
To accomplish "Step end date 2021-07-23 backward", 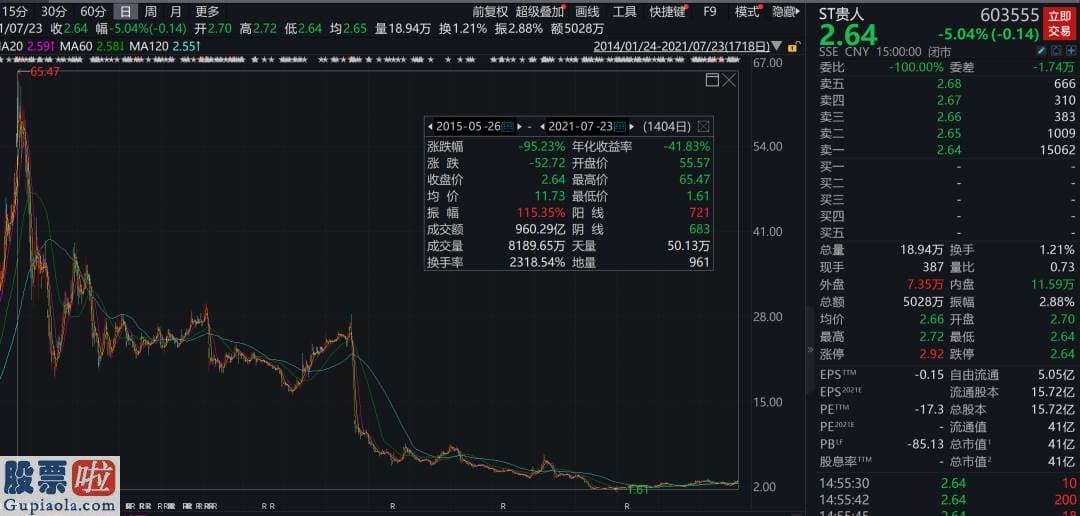I will [543, 127].
